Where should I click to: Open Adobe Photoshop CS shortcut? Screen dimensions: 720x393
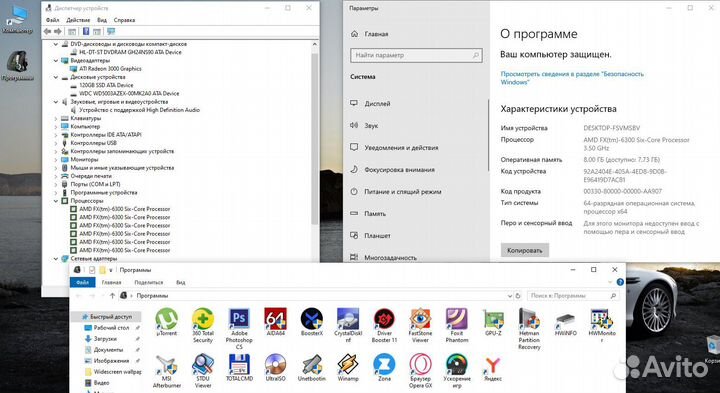coord(239,328)
